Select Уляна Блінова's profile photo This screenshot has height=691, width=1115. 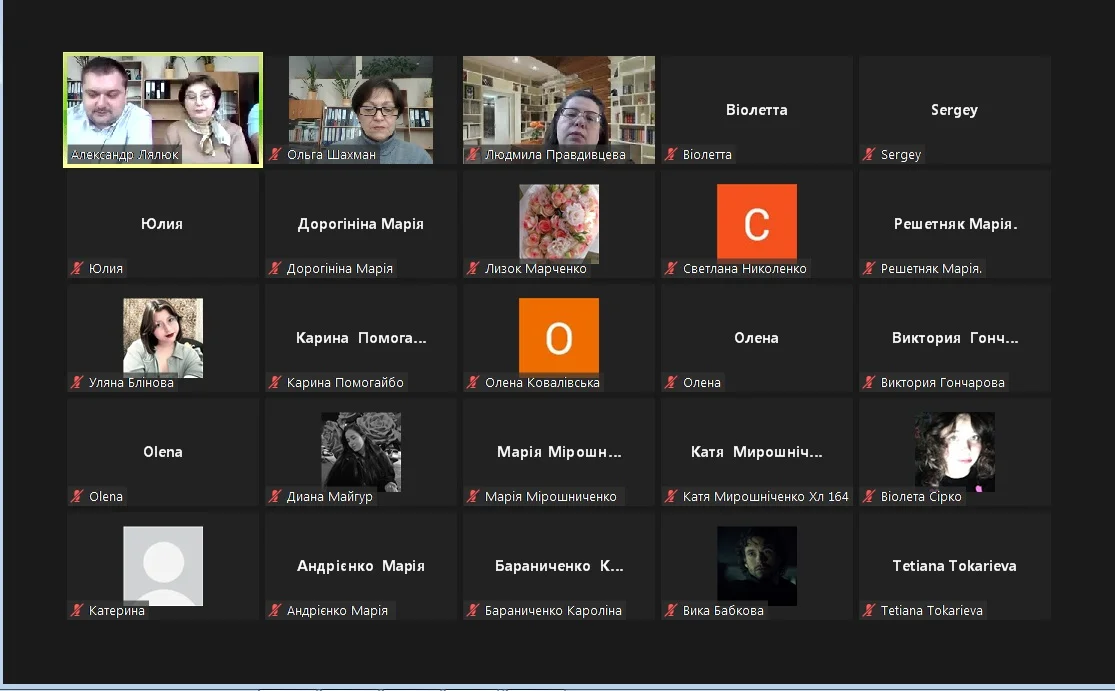coord(163,338)
